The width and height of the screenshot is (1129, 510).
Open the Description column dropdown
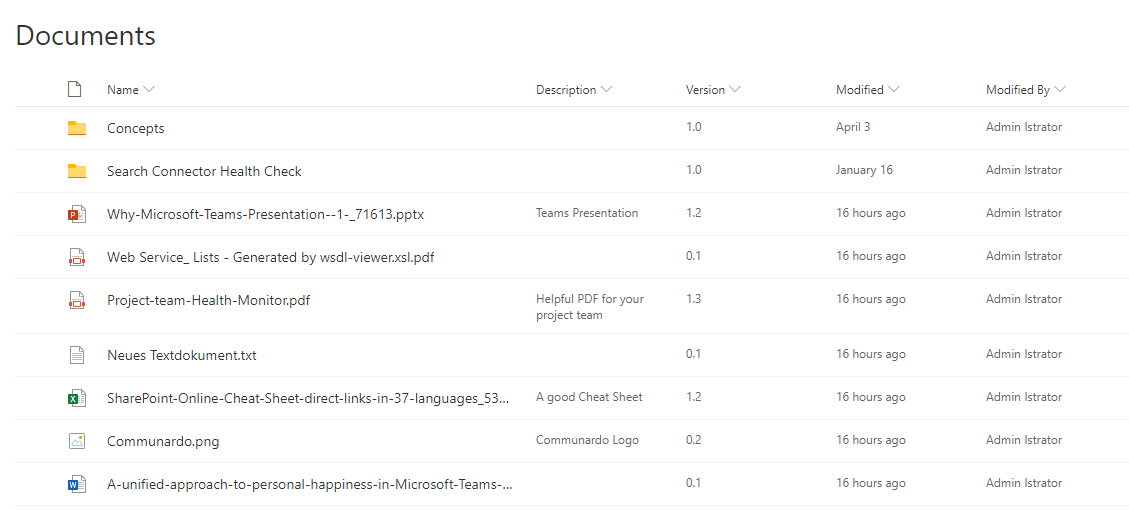tap(606, 90)
